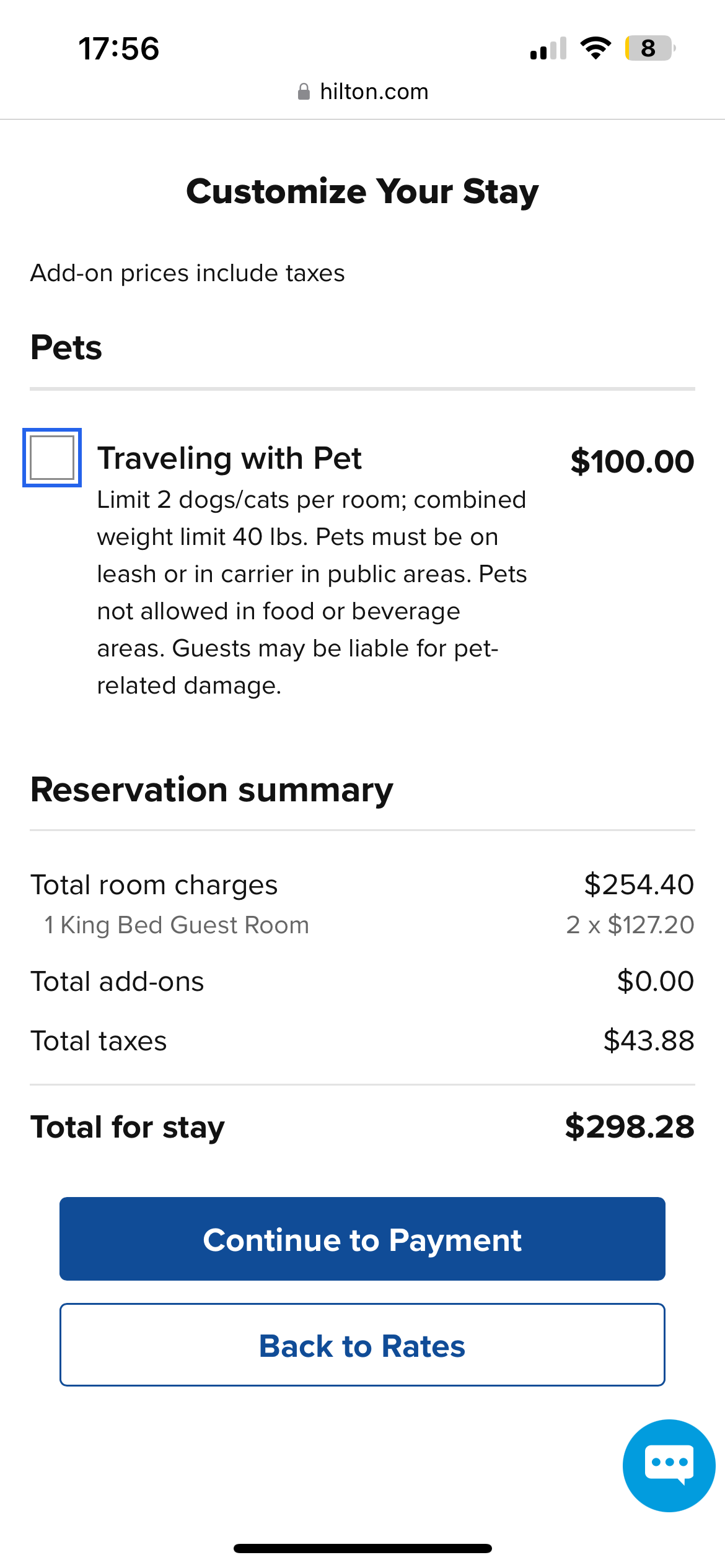The width and height of the screenshot is (725, 1568).
Task: Go Back to Rates
Action: [362, 1345]
